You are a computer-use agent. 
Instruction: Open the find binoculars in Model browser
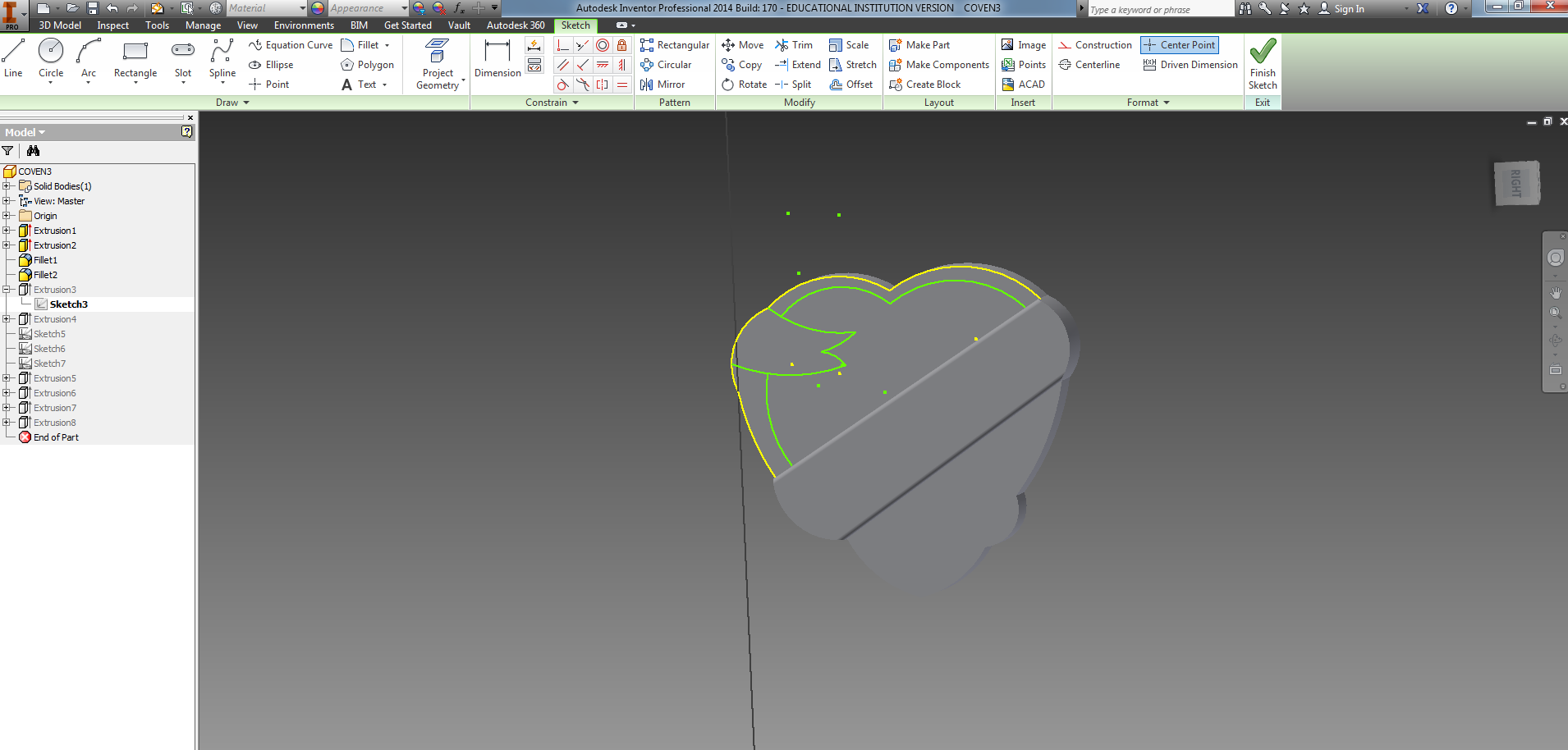click(x=33, y=151)
